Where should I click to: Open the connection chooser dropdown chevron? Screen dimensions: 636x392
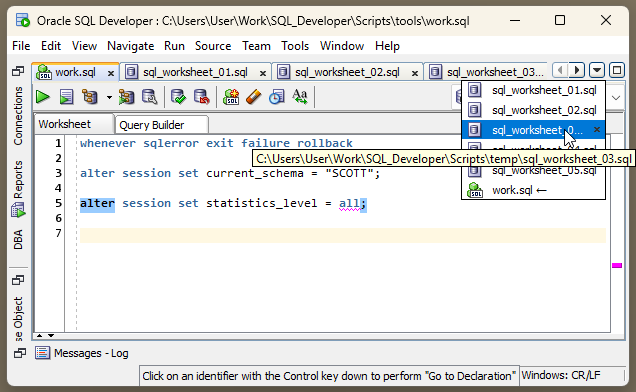coord(616,98)
